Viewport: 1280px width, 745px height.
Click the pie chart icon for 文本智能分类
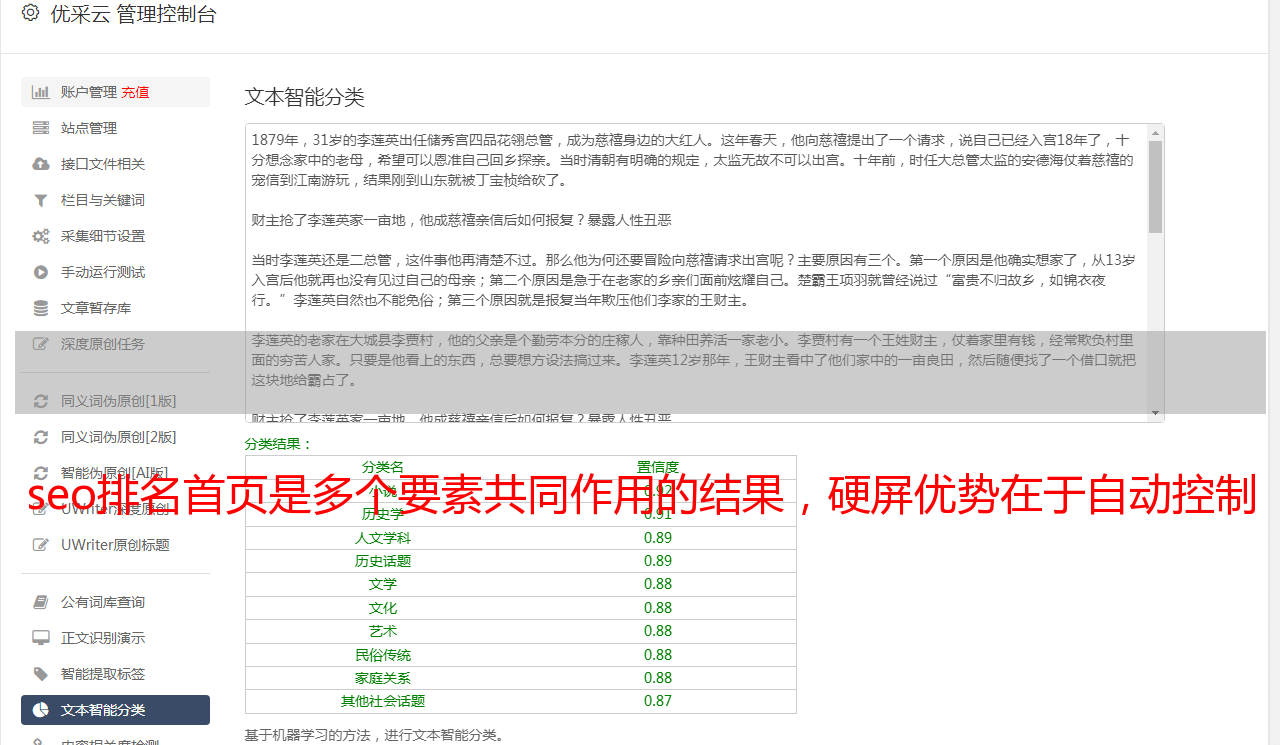point(41,710)
